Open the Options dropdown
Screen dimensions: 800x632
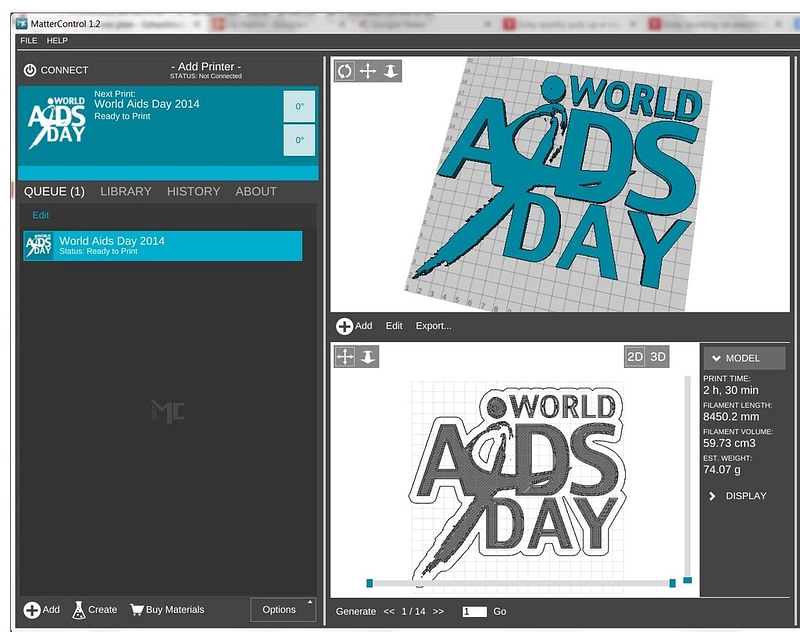283,610
